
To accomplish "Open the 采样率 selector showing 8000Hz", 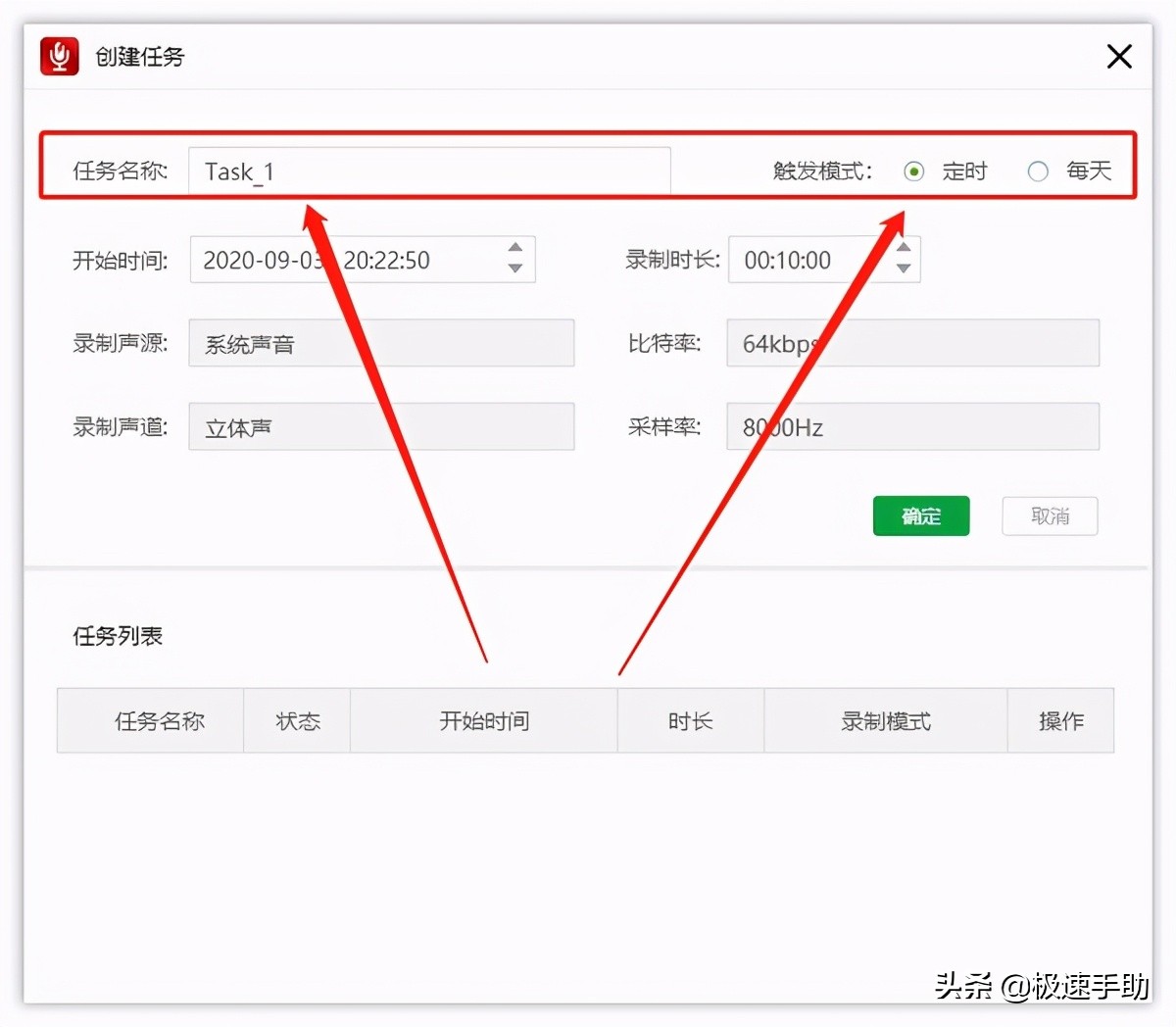I will click(x=911, y=426).
